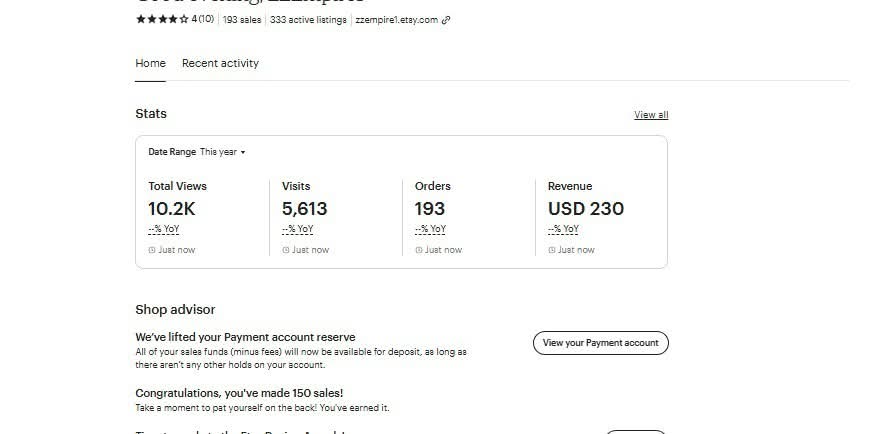Switch to the Home tab
The width and height of the screenshot is (894, 434).
pyautogui.click(x=150, y=63)
